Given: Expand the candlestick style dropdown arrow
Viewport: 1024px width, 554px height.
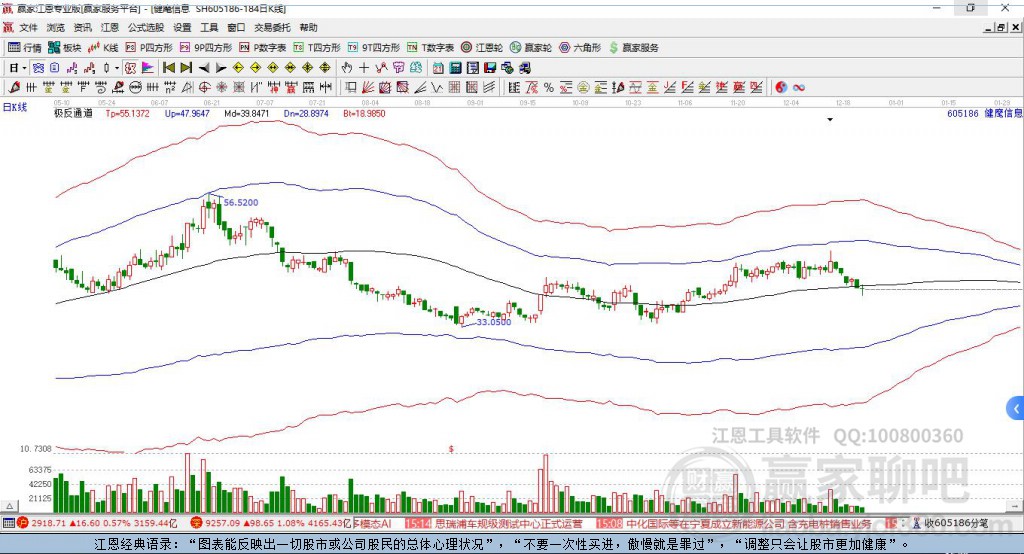Looking at the screenshot, I should click(x=117, y=68).
